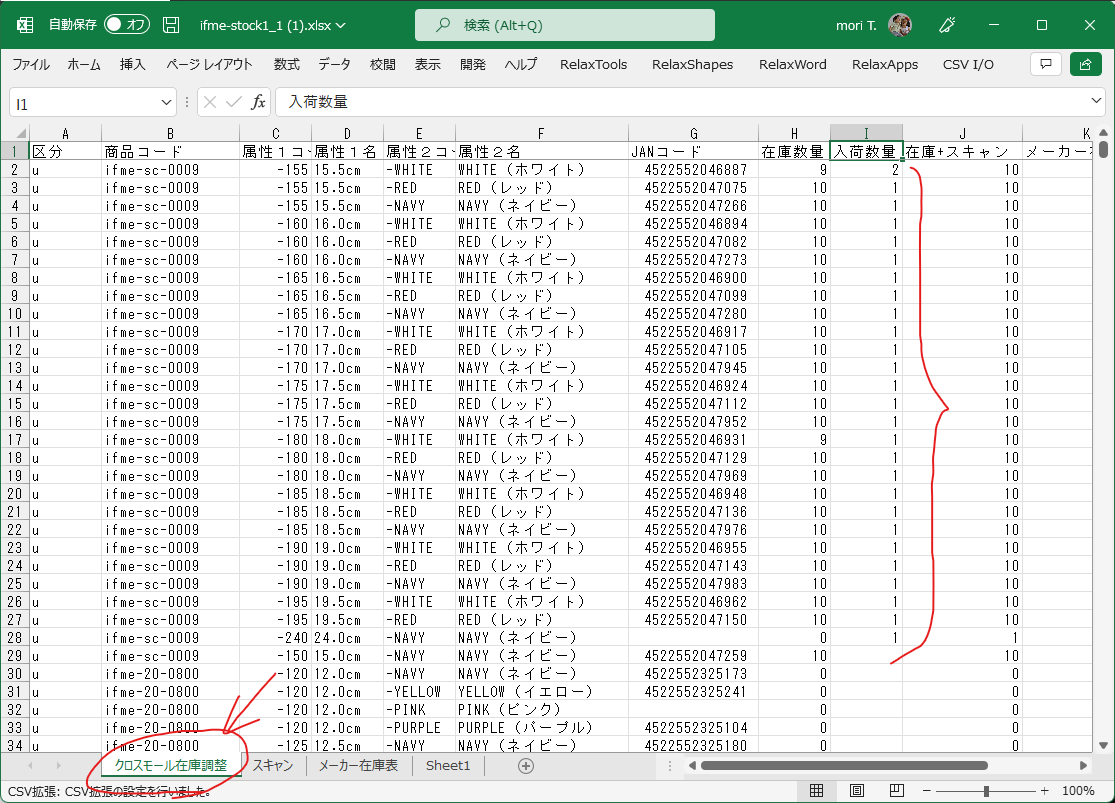Screen dimensions: 1115x803
Task: Toggle the 自動保存 AutoSave switch
Action: coord(126,25)
